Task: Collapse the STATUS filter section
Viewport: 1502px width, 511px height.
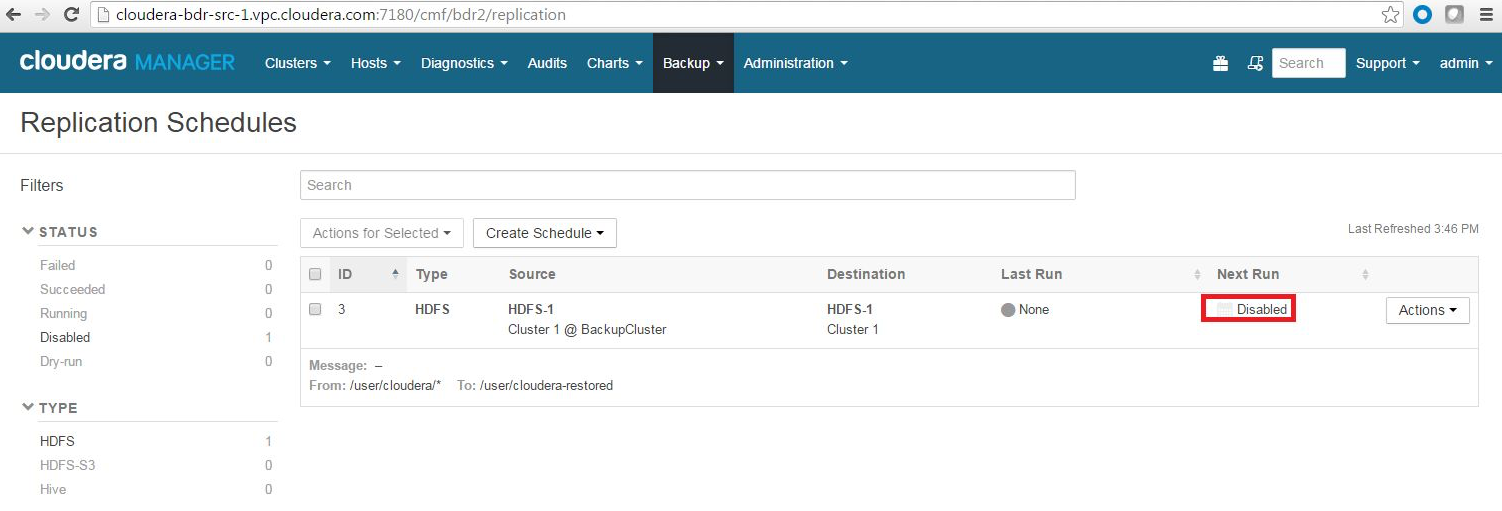Action: (x=28, y=232)
